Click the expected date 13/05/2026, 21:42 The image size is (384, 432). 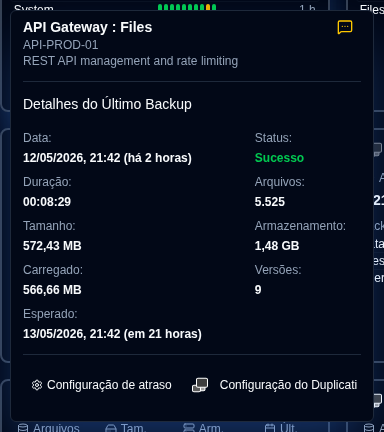[72, 334]
